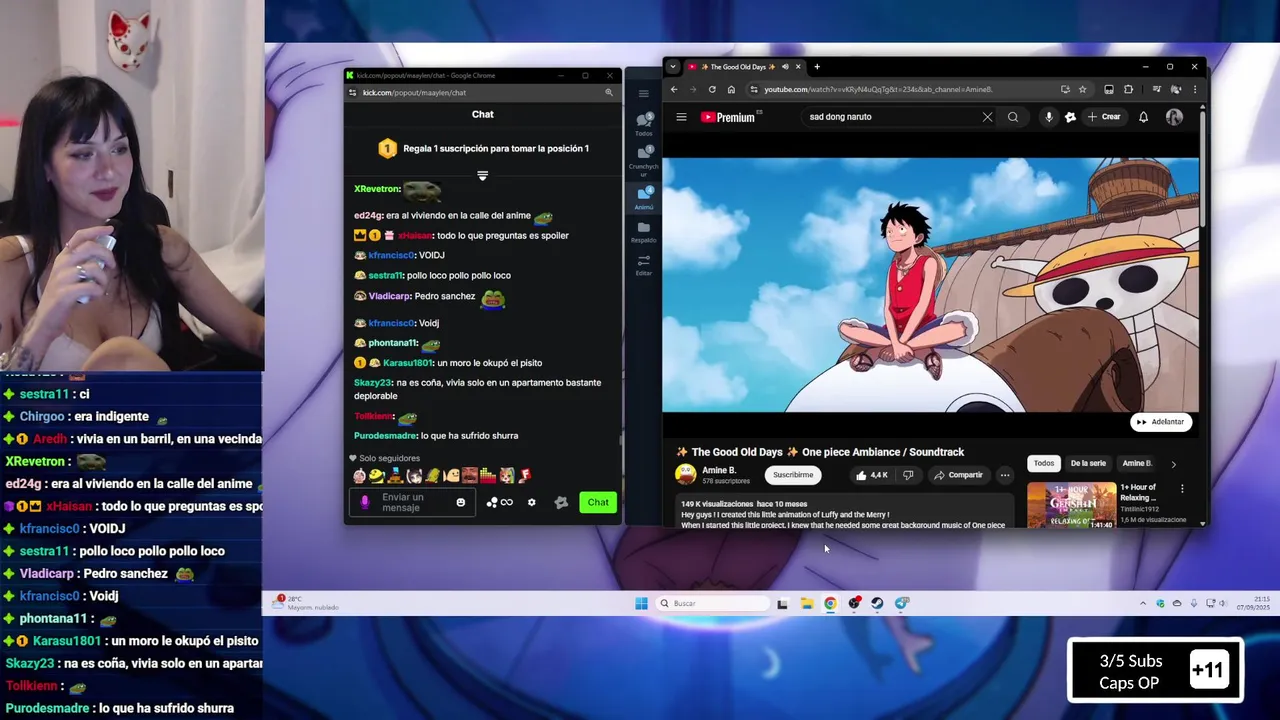Go back in the YouTube browser window
The image size is (1280, 720).
pos(674,89)
